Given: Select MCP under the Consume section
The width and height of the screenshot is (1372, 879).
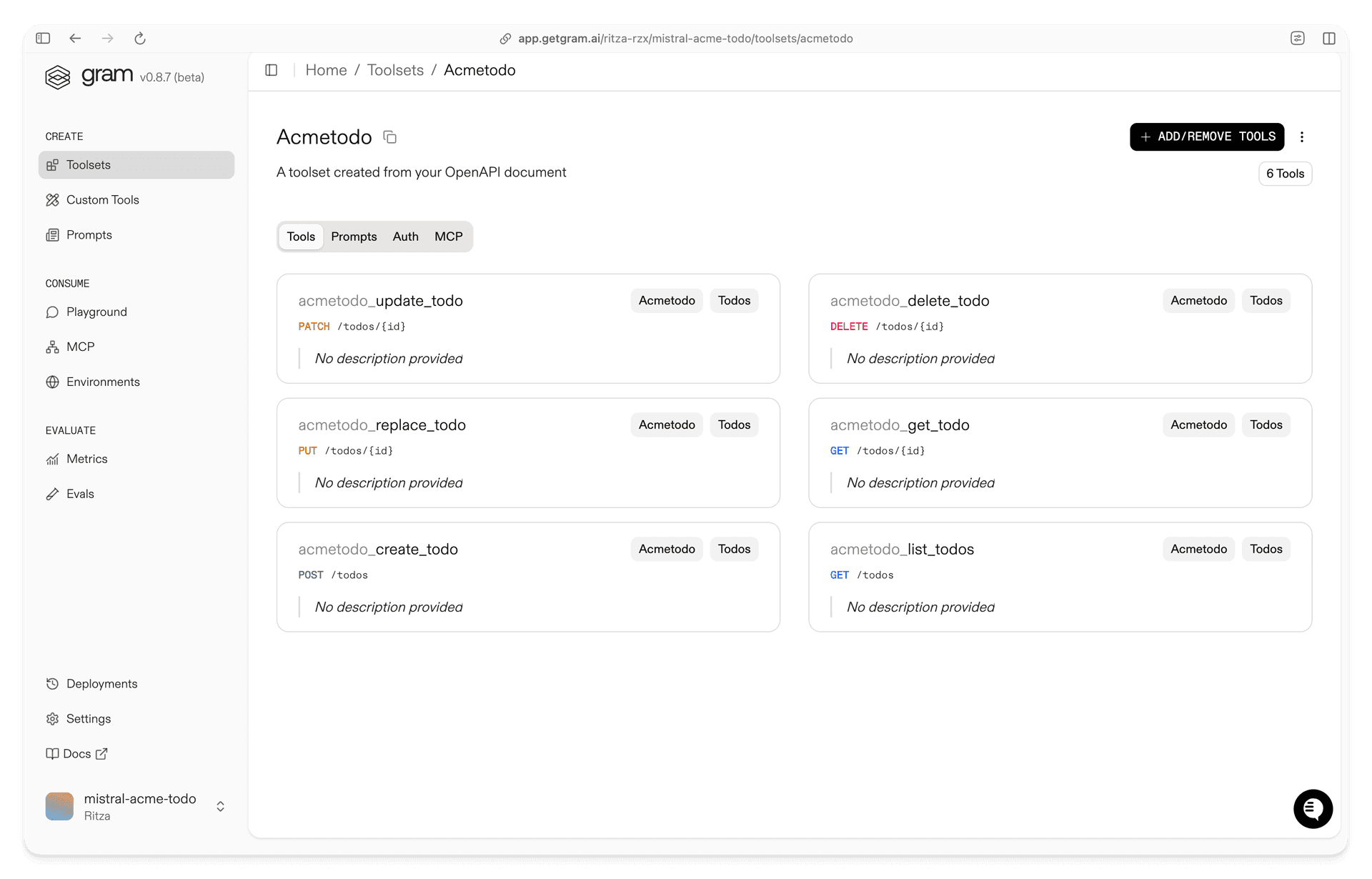Looking at the screenshot, I should [80, 347].
